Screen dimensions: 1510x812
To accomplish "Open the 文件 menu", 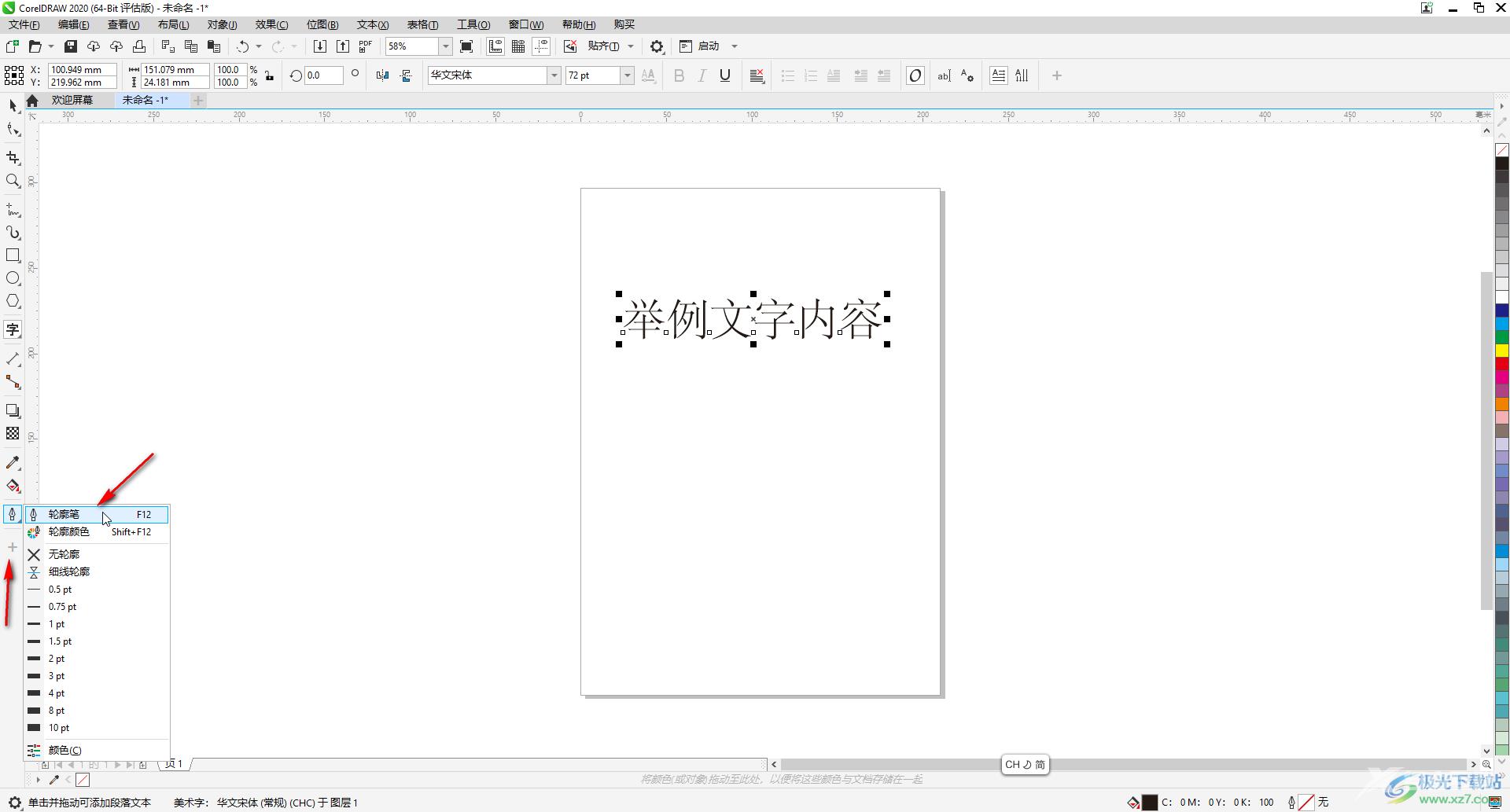I will coord(24,24).
